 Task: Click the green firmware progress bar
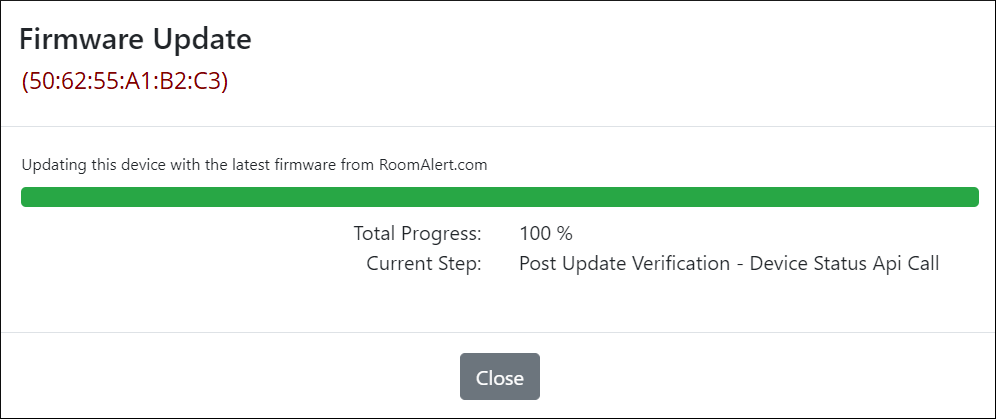tap(499, 196)
